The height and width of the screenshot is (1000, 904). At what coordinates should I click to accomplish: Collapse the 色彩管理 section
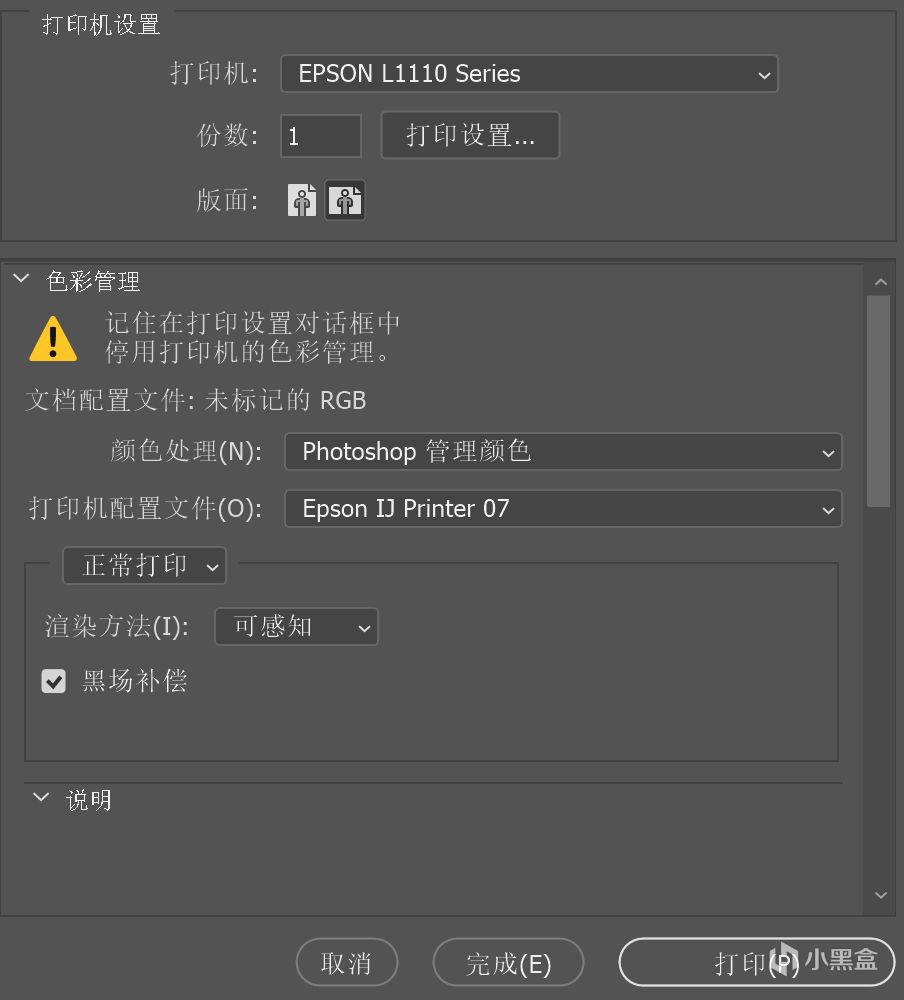[x=21, y=279]
